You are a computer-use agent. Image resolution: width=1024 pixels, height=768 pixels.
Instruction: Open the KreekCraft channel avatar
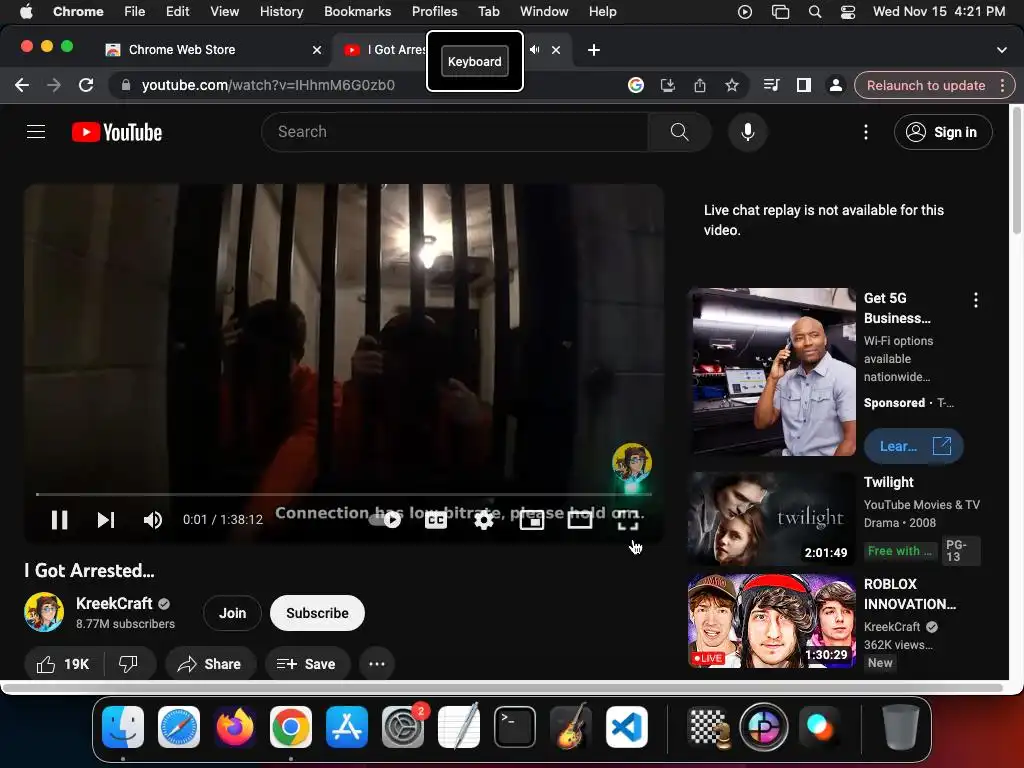(44, 612)
